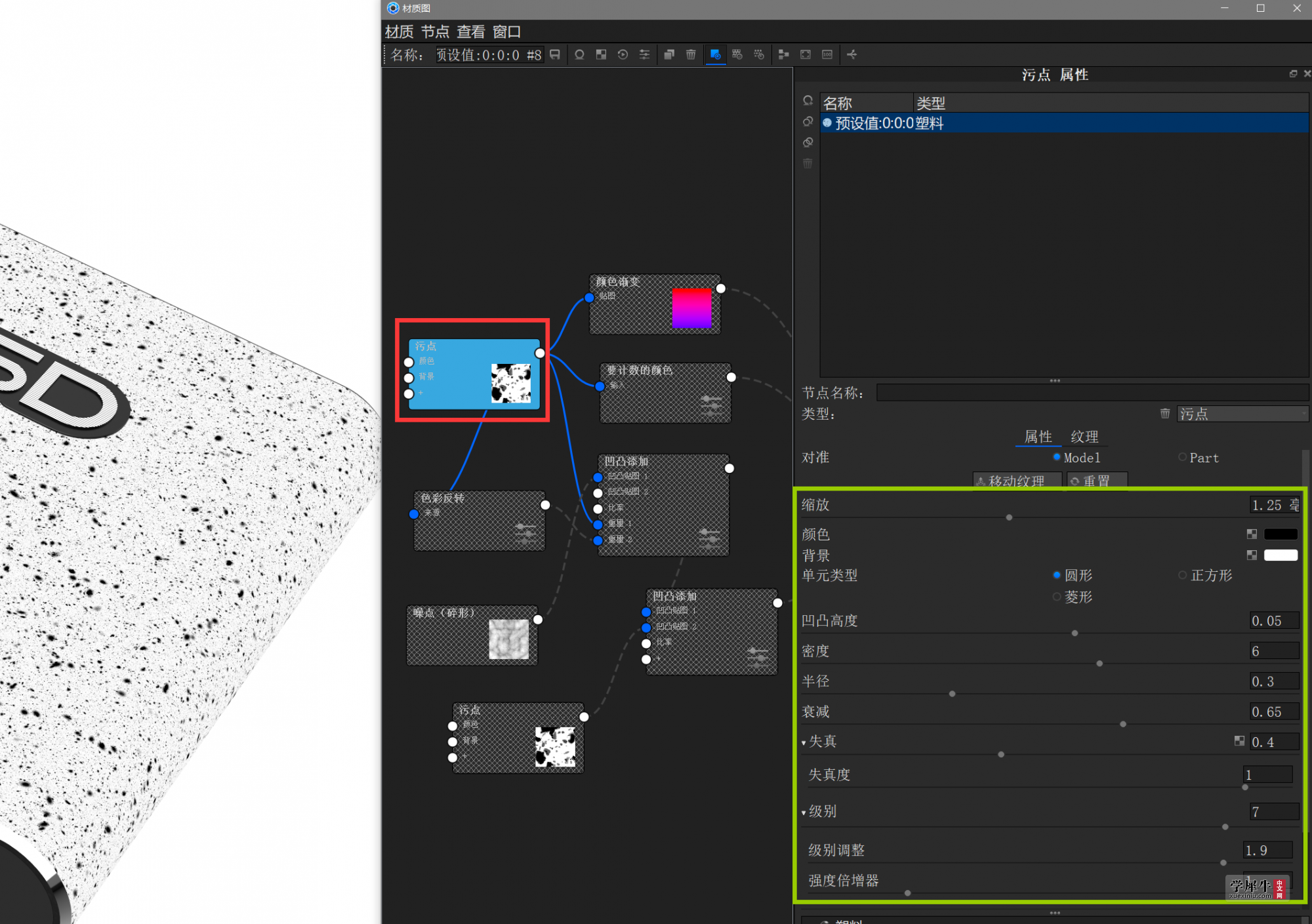Click the white 背景 color swatch
Screen dimensions: 1312x924
[1281, 555]
